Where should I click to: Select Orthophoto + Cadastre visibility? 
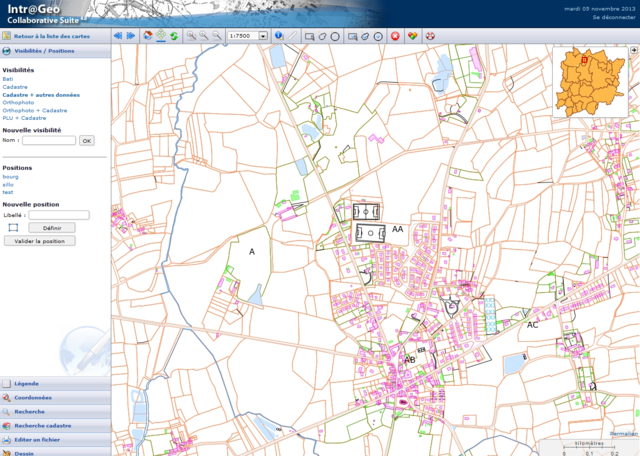[x=35, y=110]
